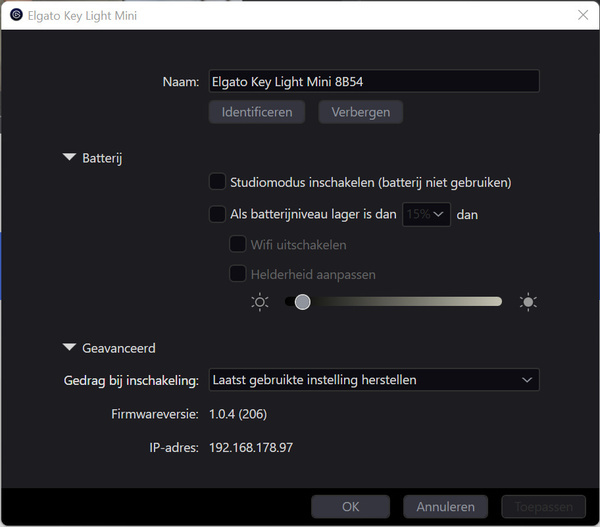Click the IP address 192.168.178.97

coord(251,447)
